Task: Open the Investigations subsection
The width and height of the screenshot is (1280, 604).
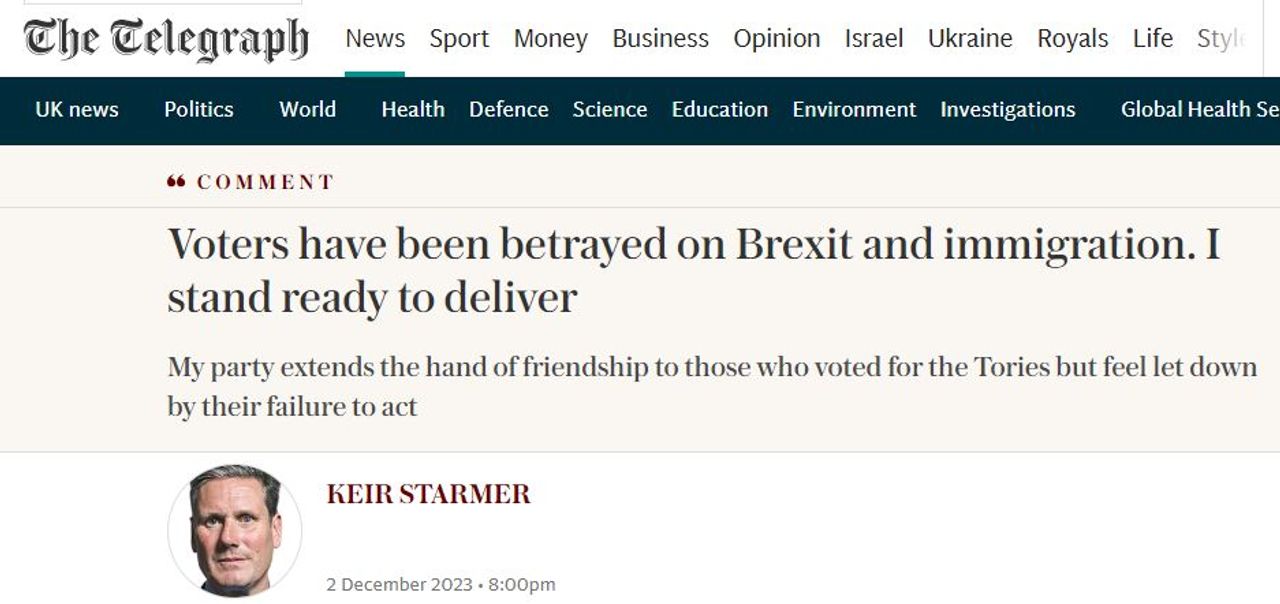Action: tap(1007, 110)
